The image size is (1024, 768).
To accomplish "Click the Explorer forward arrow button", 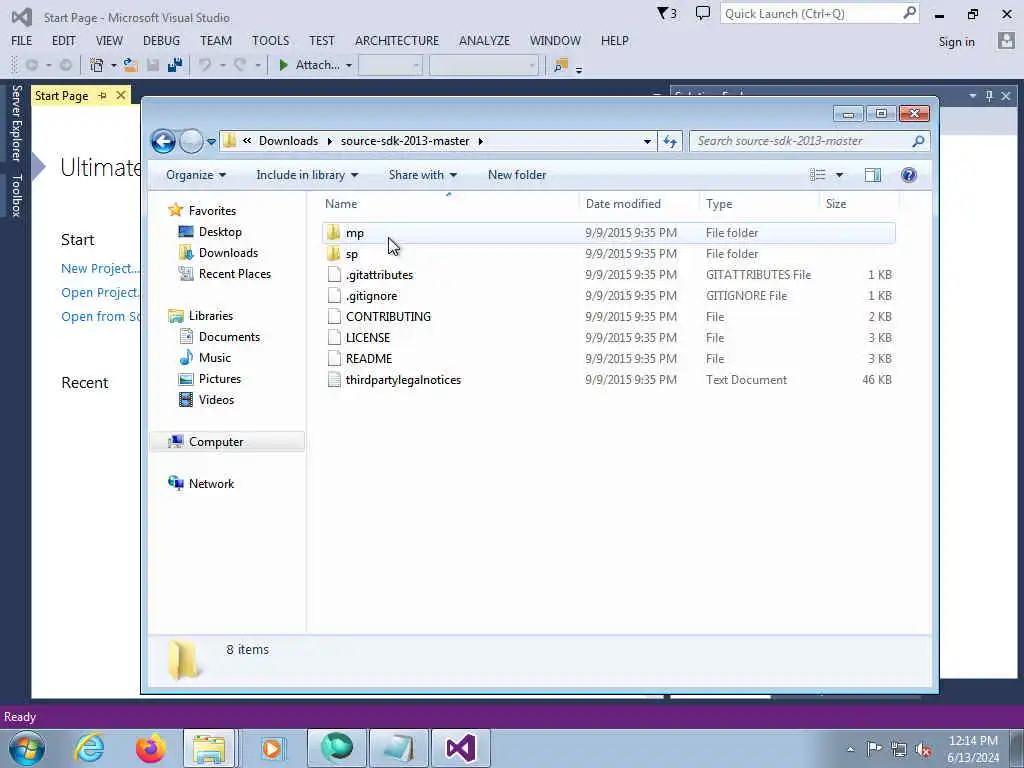I will click(x=191, y=141).
